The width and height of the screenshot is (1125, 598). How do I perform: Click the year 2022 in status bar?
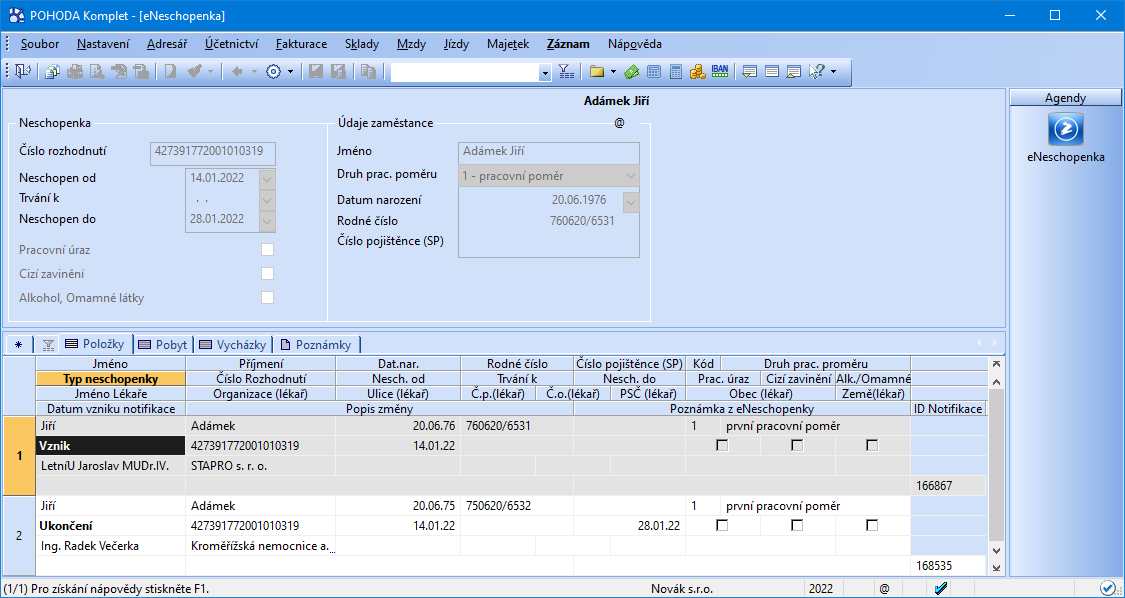click(821, 589)
